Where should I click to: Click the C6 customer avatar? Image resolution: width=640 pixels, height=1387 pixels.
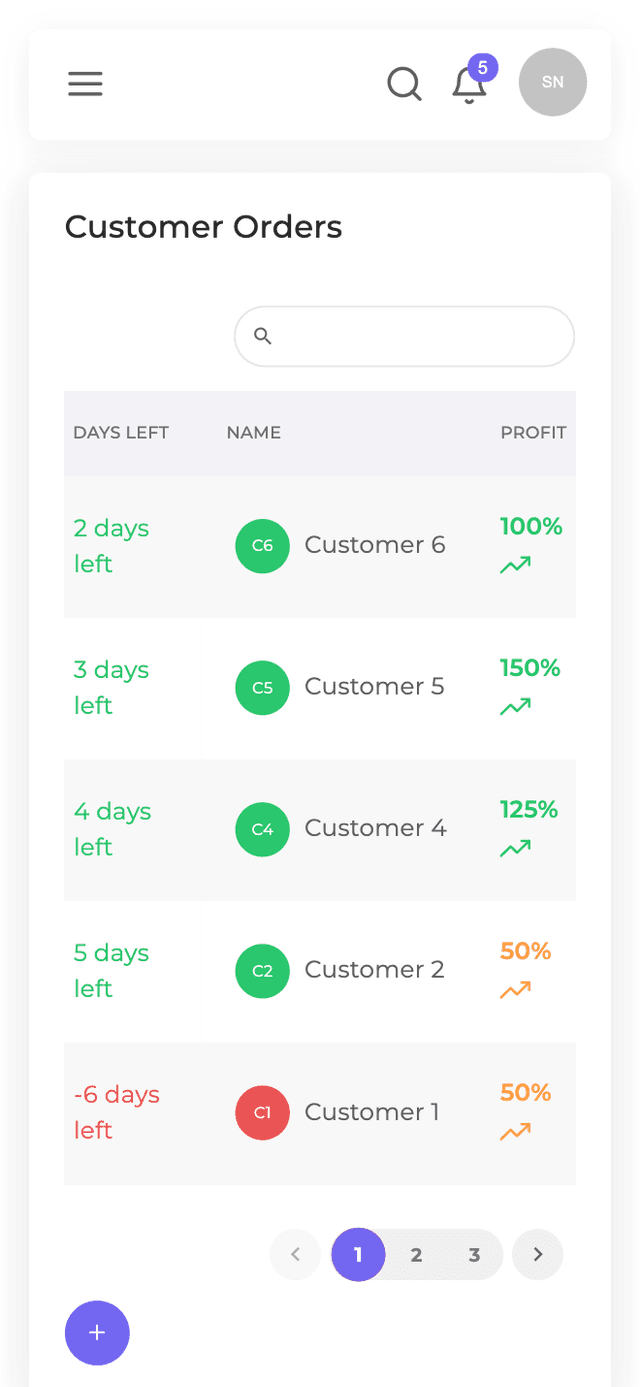coord(262,546)
